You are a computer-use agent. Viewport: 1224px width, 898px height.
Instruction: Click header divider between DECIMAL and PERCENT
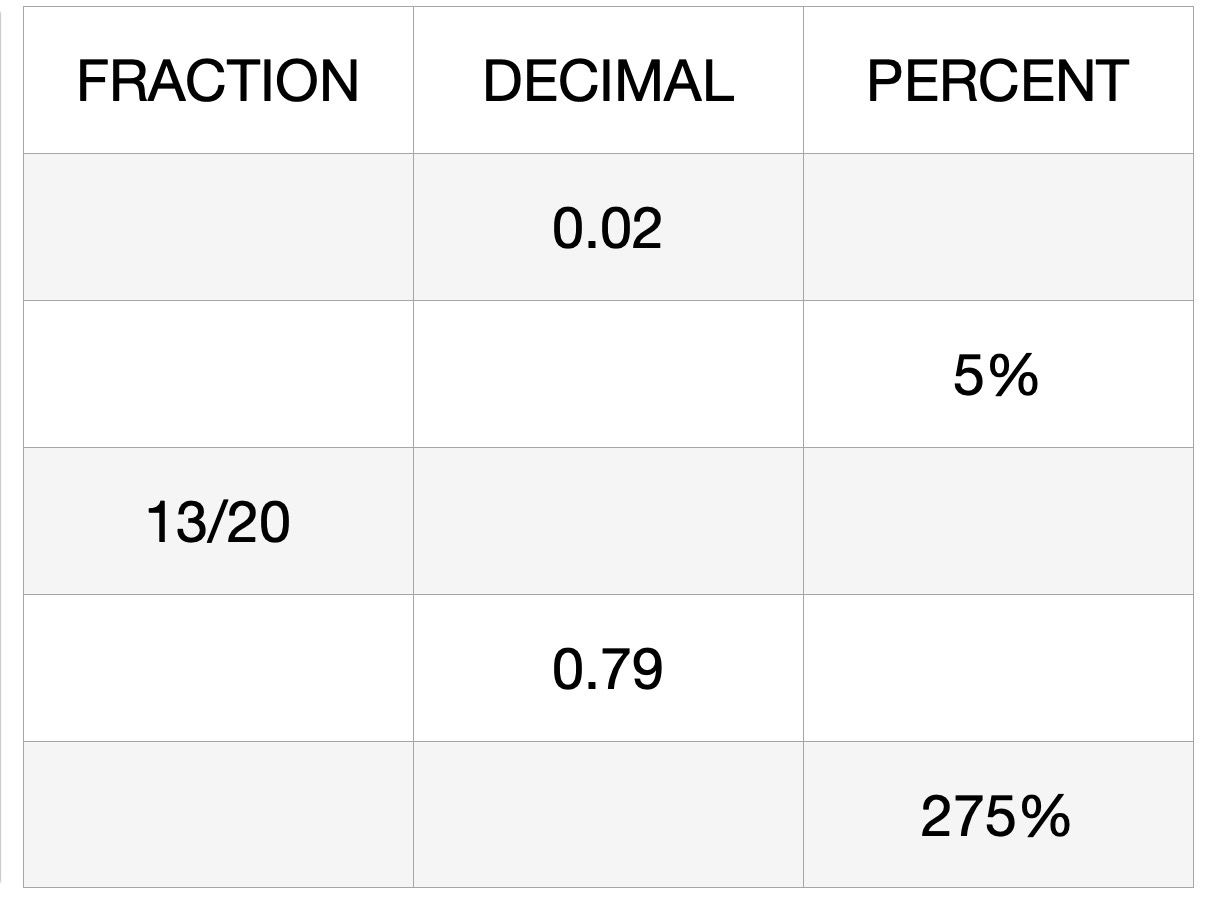[x=803, y=81]
